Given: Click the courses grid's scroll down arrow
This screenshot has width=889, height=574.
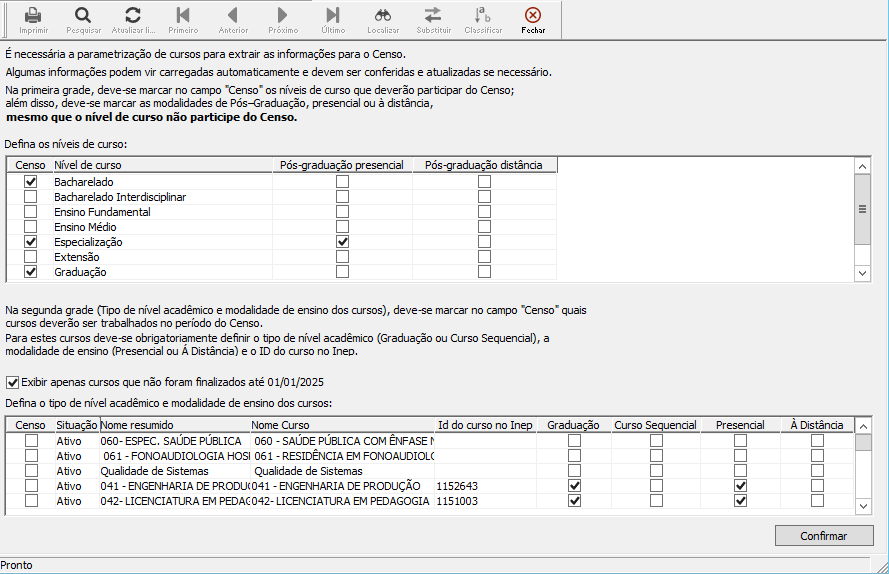Looking at the screenshot, I should [x=863, y=507].
